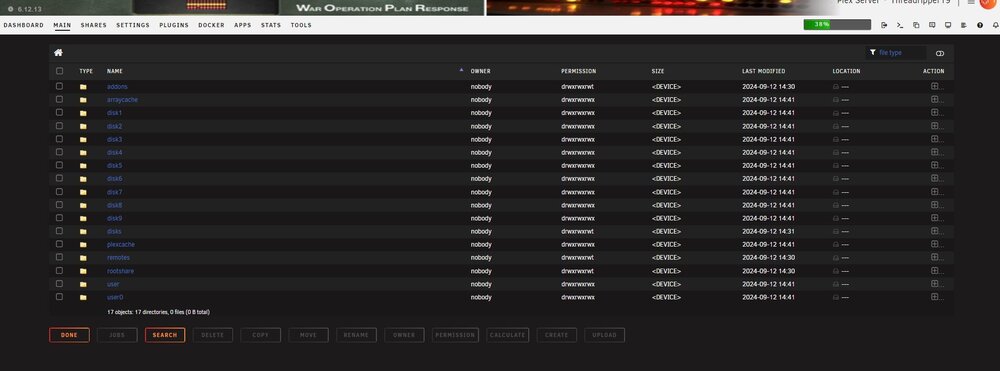Image resolution: width=1000 pixels, height=371 pixels.
Task: Click the file manager copy icon
Action: (916, 25)
